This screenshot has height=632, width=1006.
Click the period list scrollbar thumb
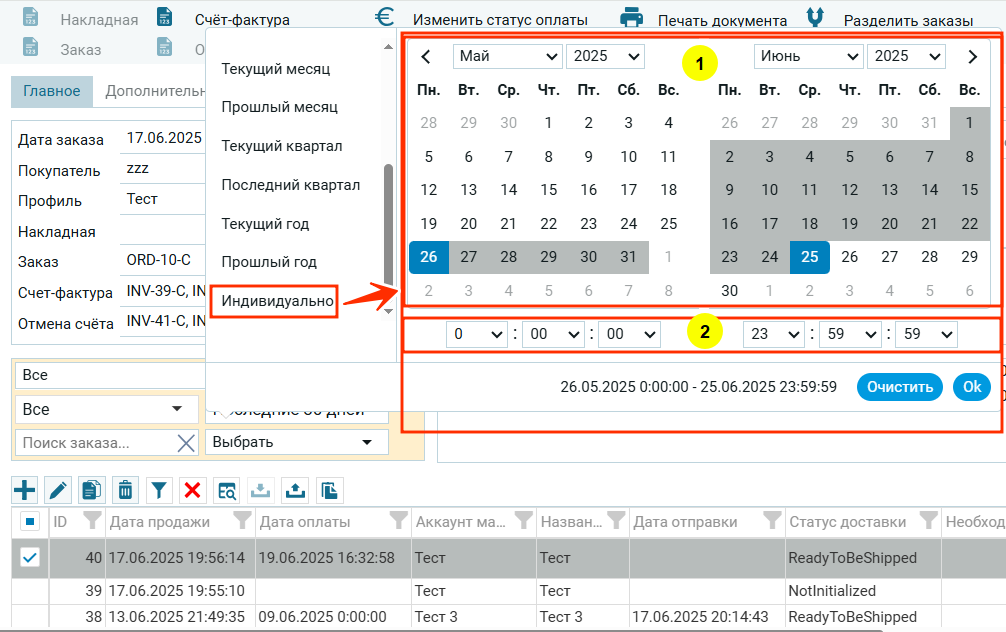click(388, 225)
